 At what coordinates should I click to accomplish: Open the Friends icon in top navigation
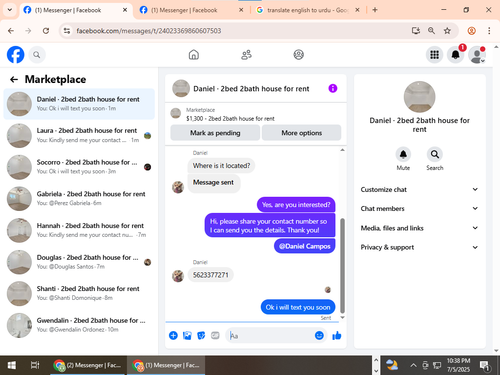pyautogui.click(x=246, y=55)
